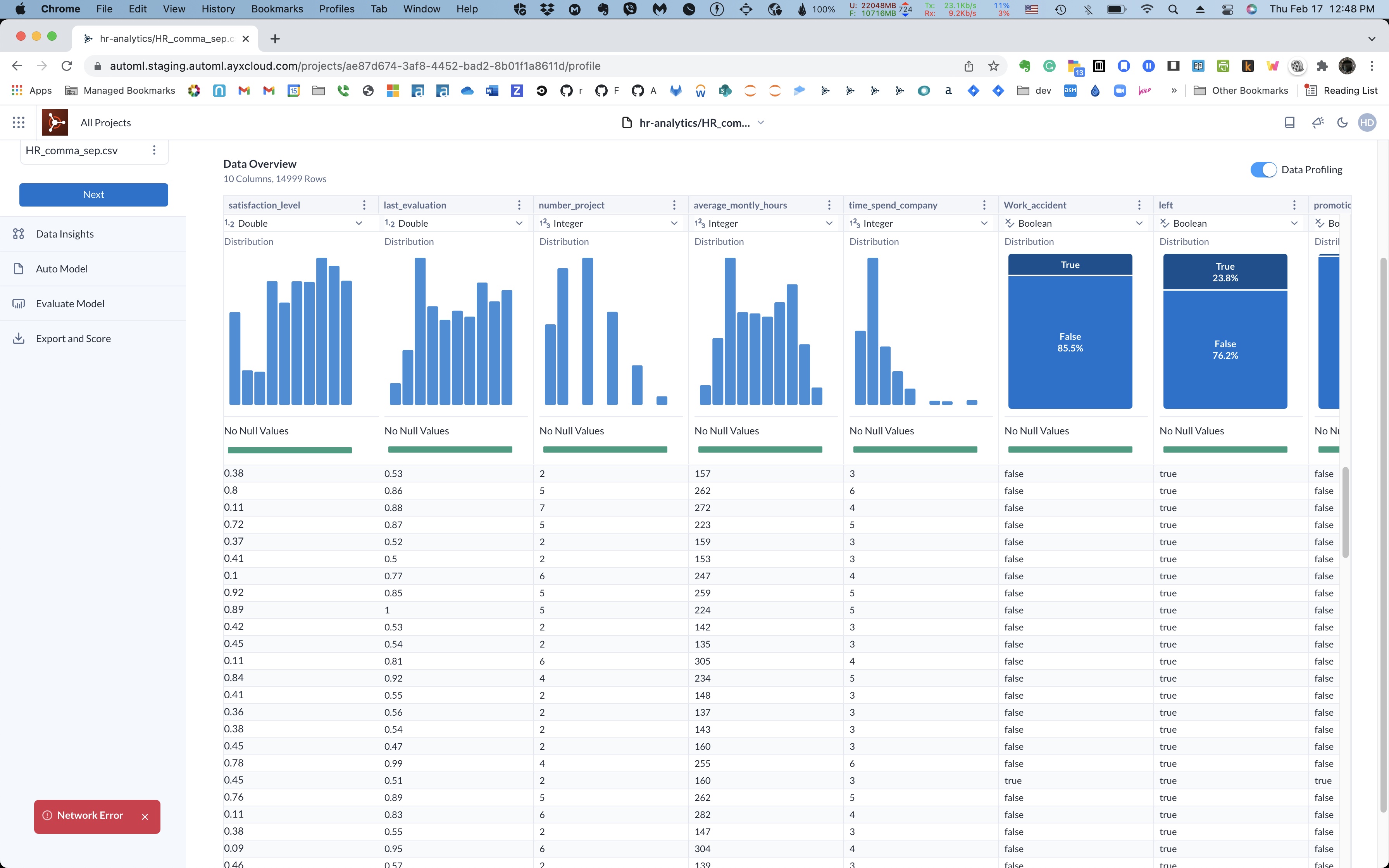Dismiss the Network Error notification
The image size is (1389, 868).
(x=145, y=816)
